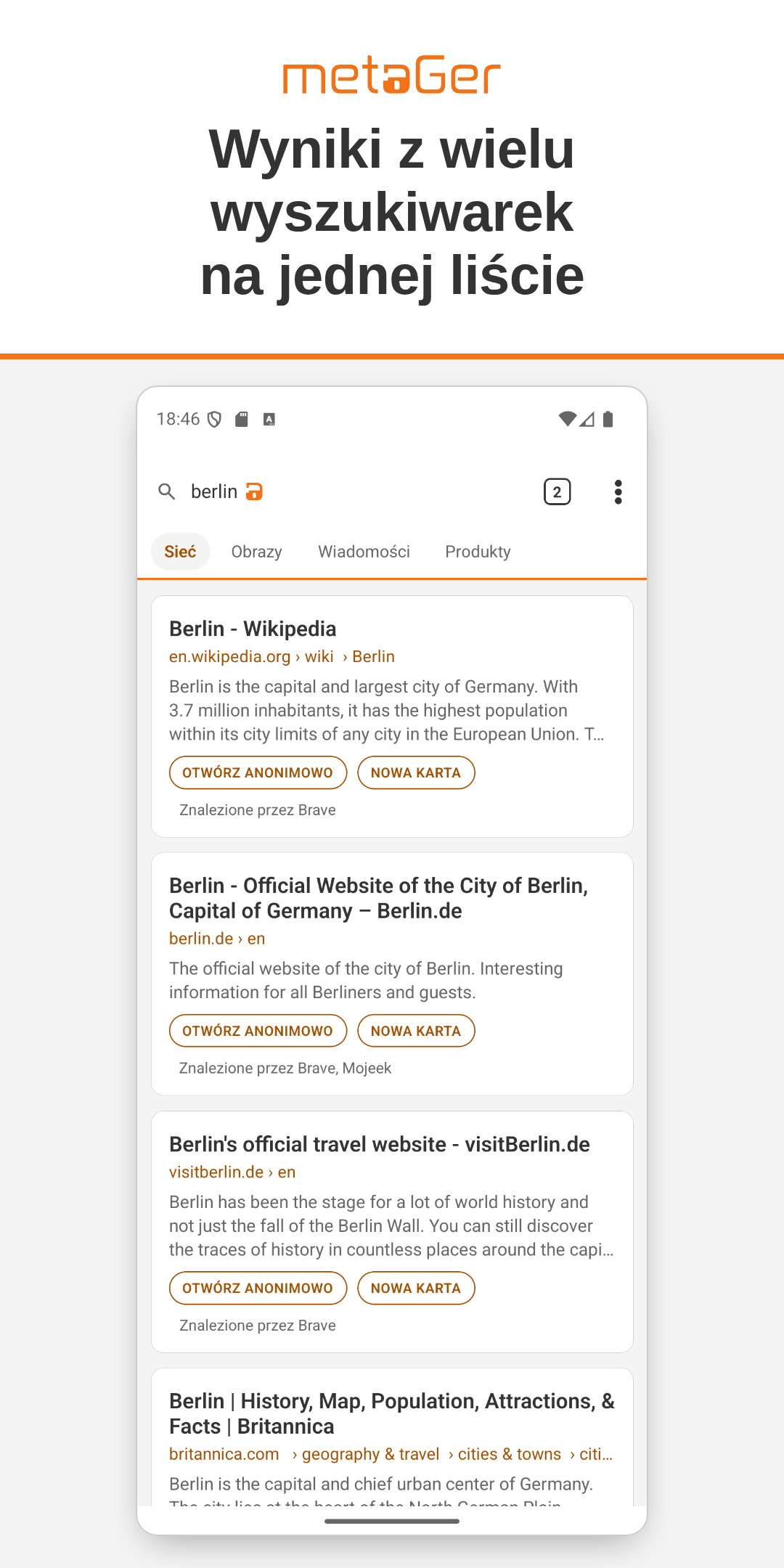
Task: Open the three-dot overflow menu
Action: [618, 491]
